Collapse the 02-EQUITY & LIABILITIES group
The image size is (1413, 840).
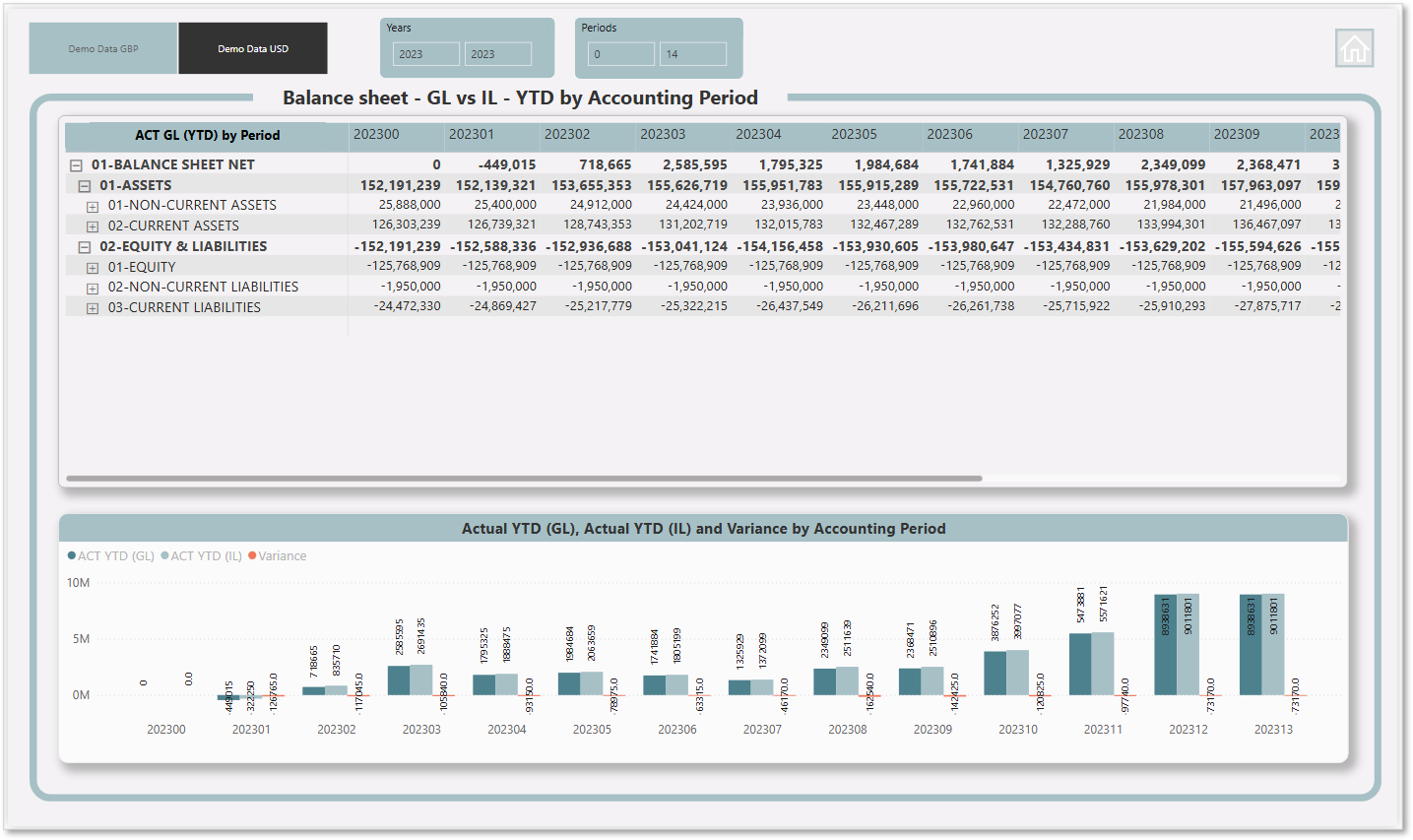click(84, 247)
